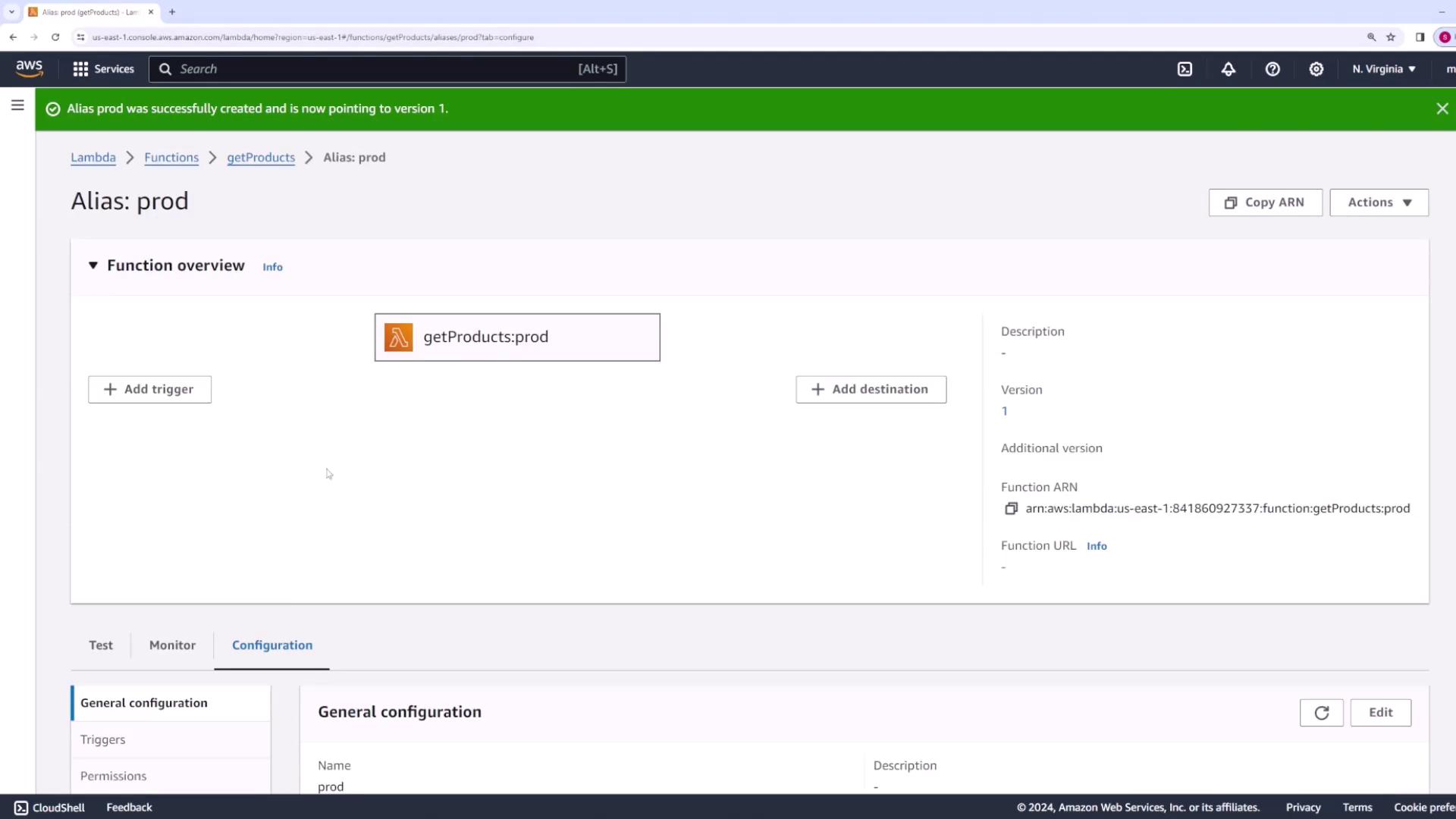This screenshot has width=1456, height=819.
Task: Open the Function overview Info link
Action: point(272,267)
